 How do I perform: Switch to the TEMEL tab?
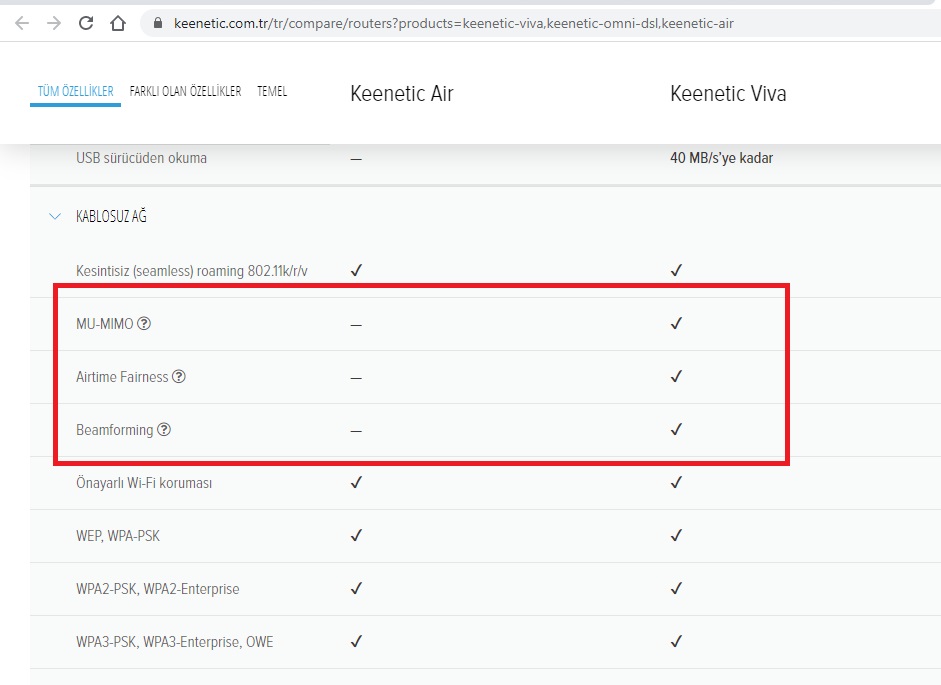[x=272, y=91]
